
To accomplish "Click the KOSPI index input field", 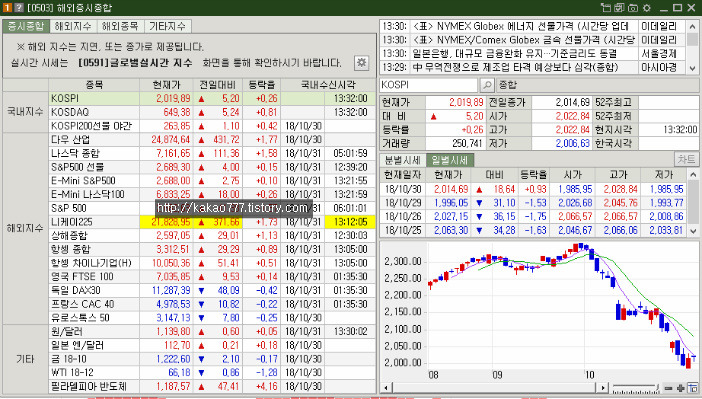I will [428, 85].
